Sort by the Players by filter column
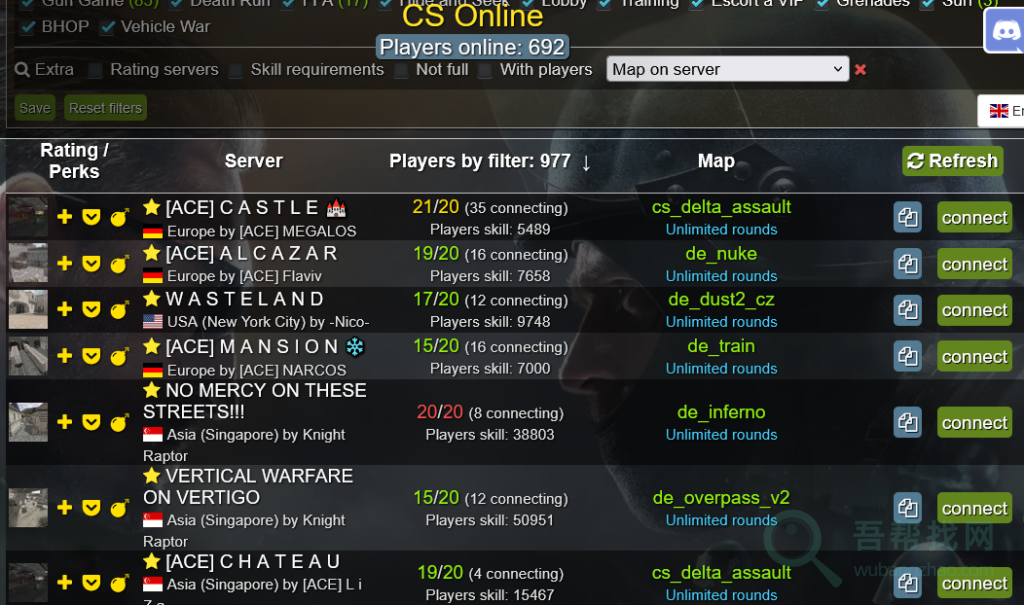Screen dimensions: 1024x605 pyautogui.click(x=489, y=161)
